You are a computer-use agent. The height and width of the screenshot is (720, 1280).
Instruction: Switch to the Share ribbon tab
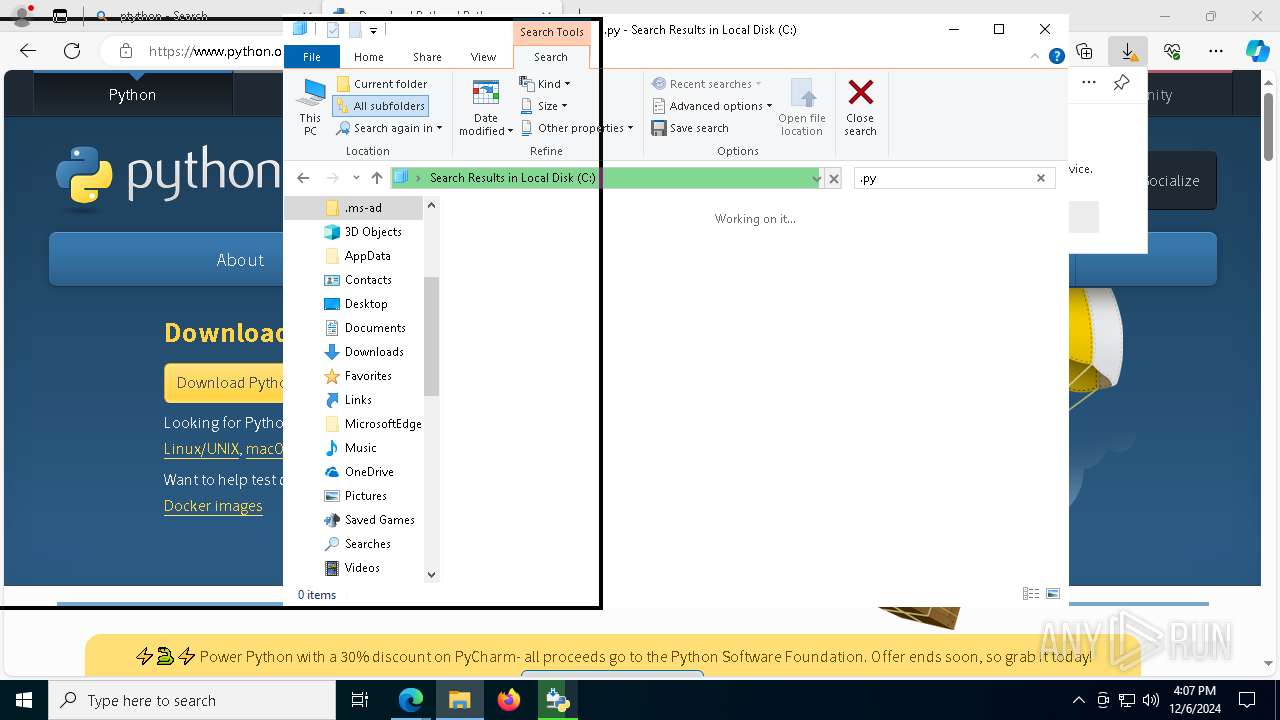(x=427, y=57)
